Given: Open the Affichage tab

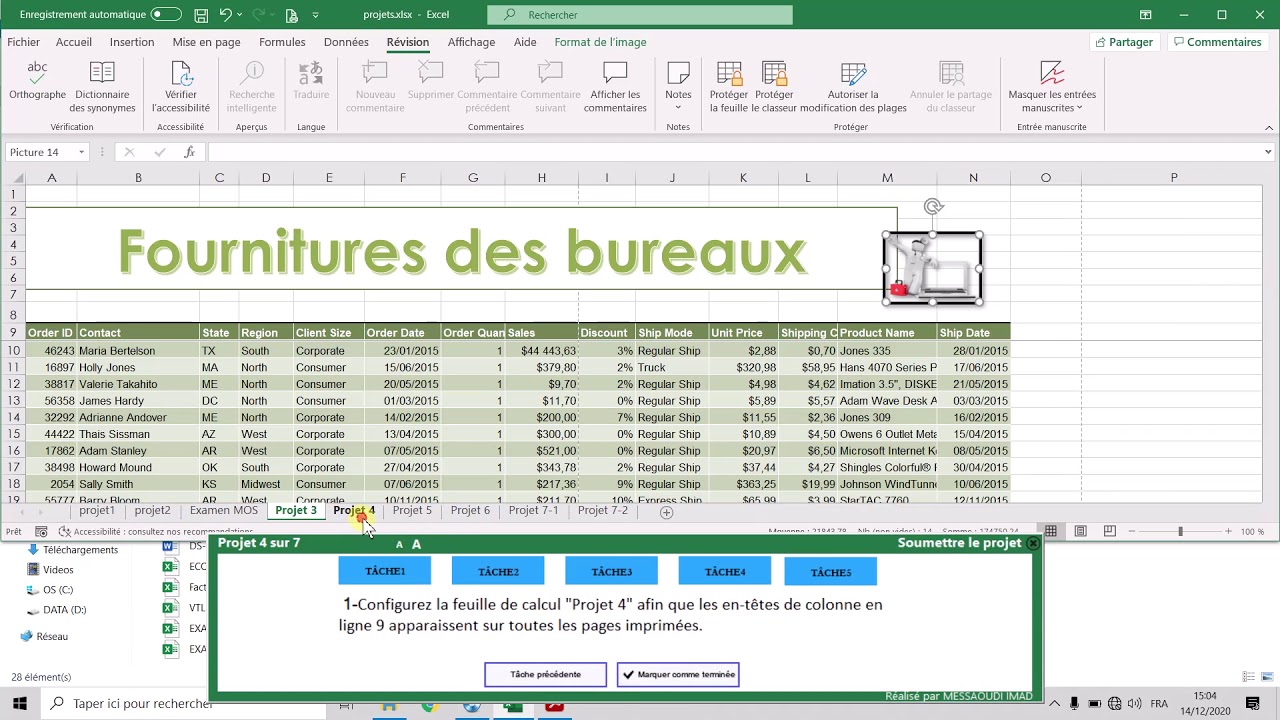Looking at the screenshot, I should pyautogui.click(x=471, y=42).
